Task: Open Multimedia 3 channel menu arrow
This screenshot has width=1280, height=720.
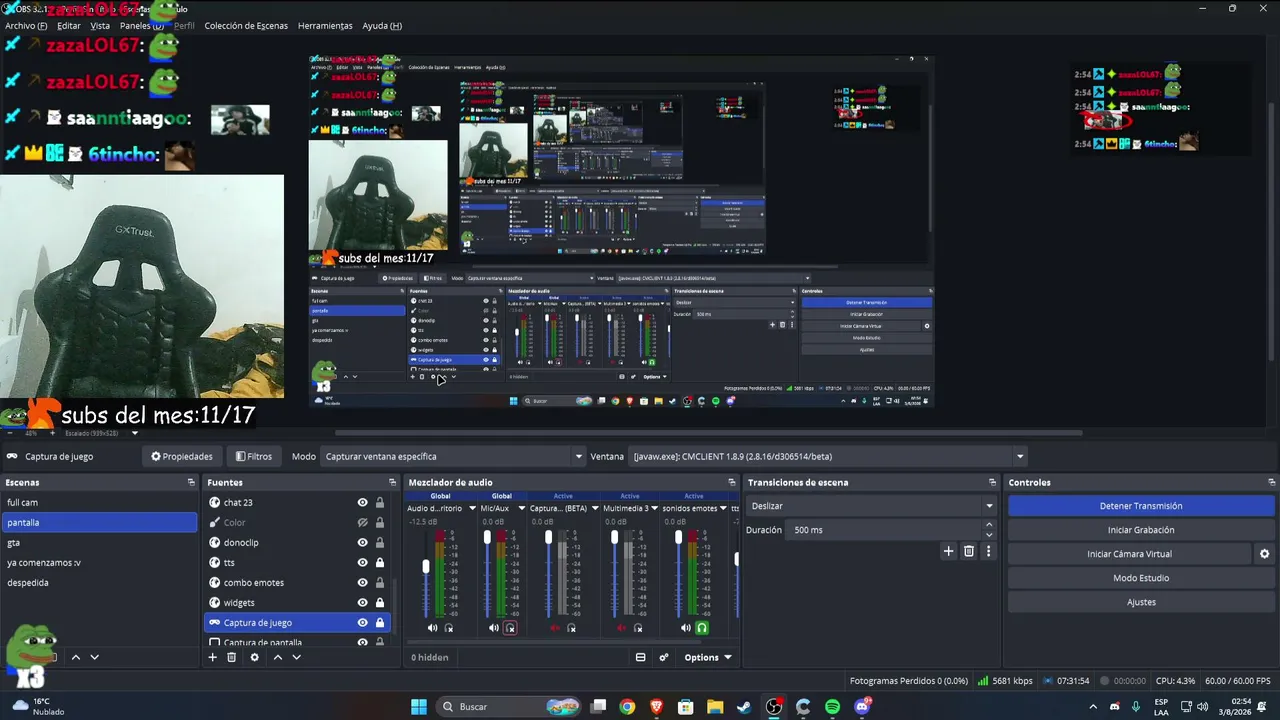Action: click(x=655, y=508)
